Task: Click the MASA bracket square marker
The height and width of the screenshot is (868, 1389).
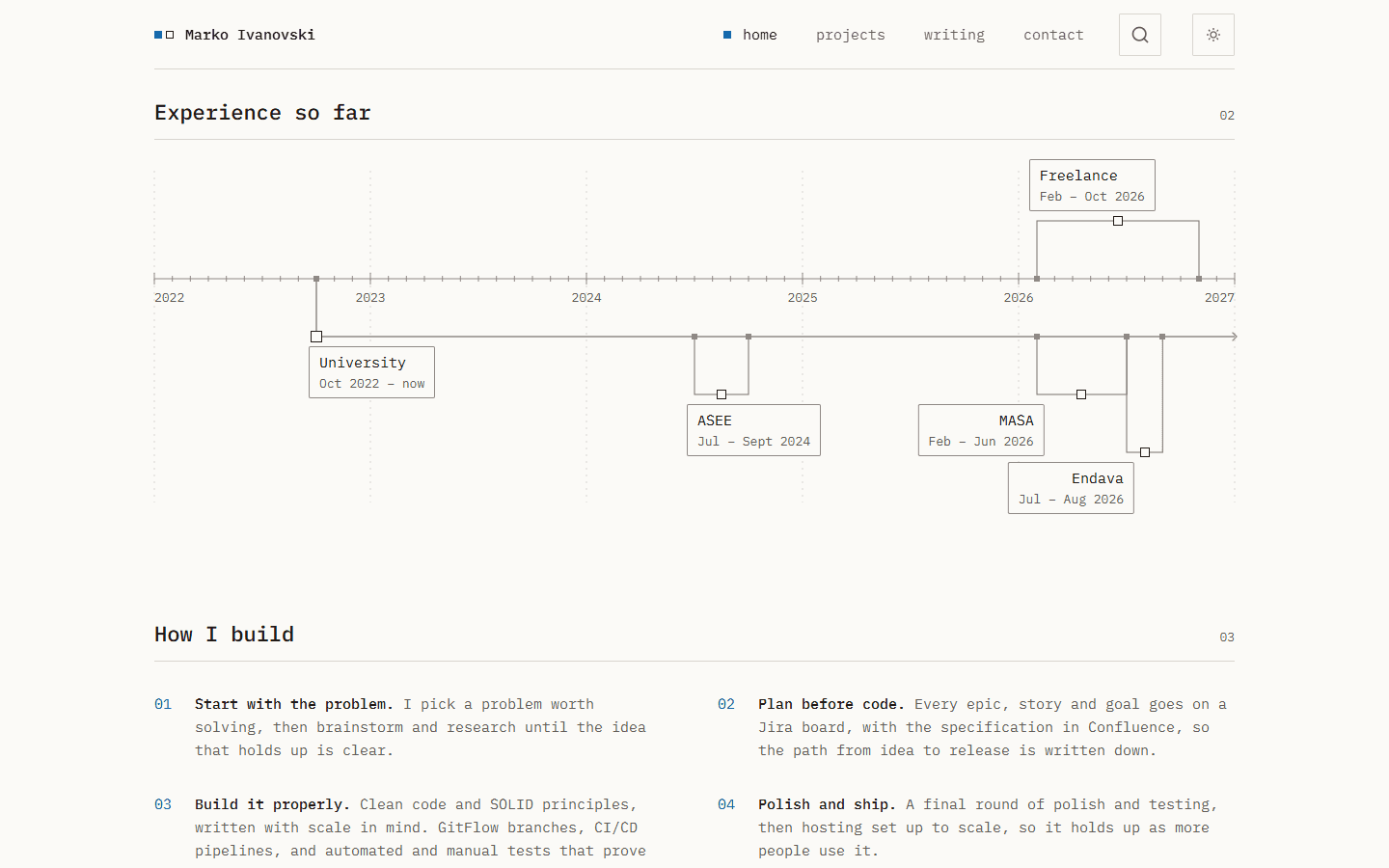Action: tap(1081, 394)
